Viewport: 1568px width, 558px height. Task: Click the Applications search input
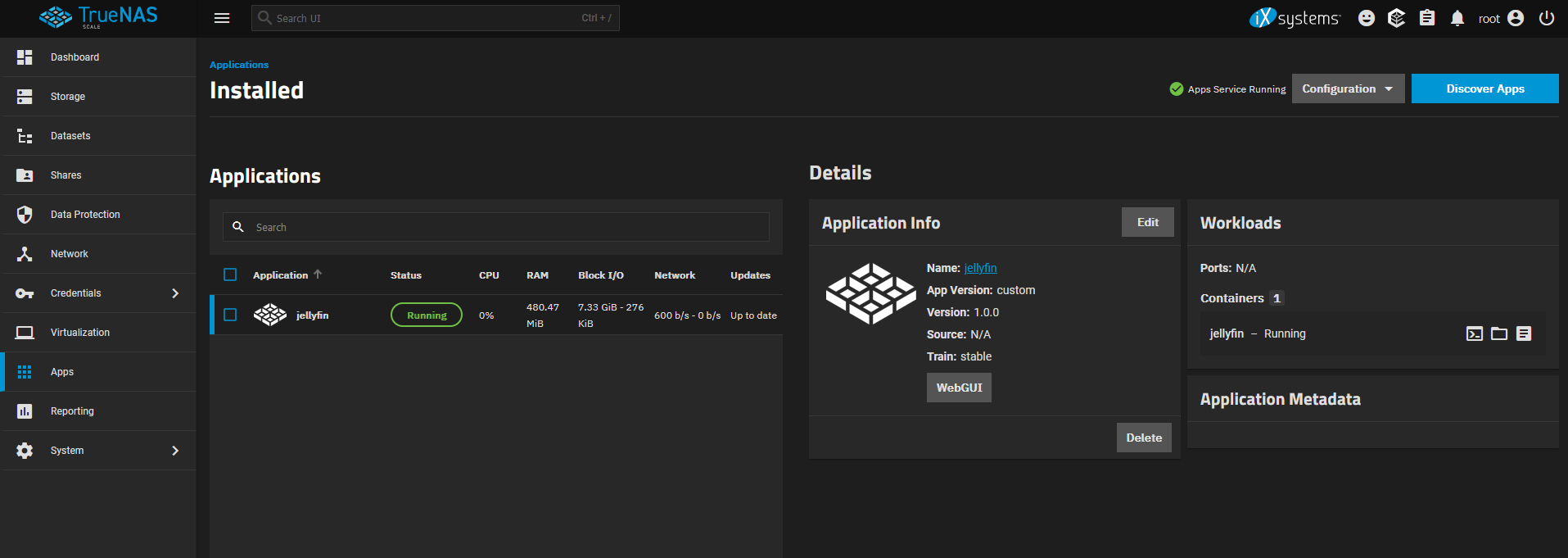pyautogui.click(x=495, y=227)
